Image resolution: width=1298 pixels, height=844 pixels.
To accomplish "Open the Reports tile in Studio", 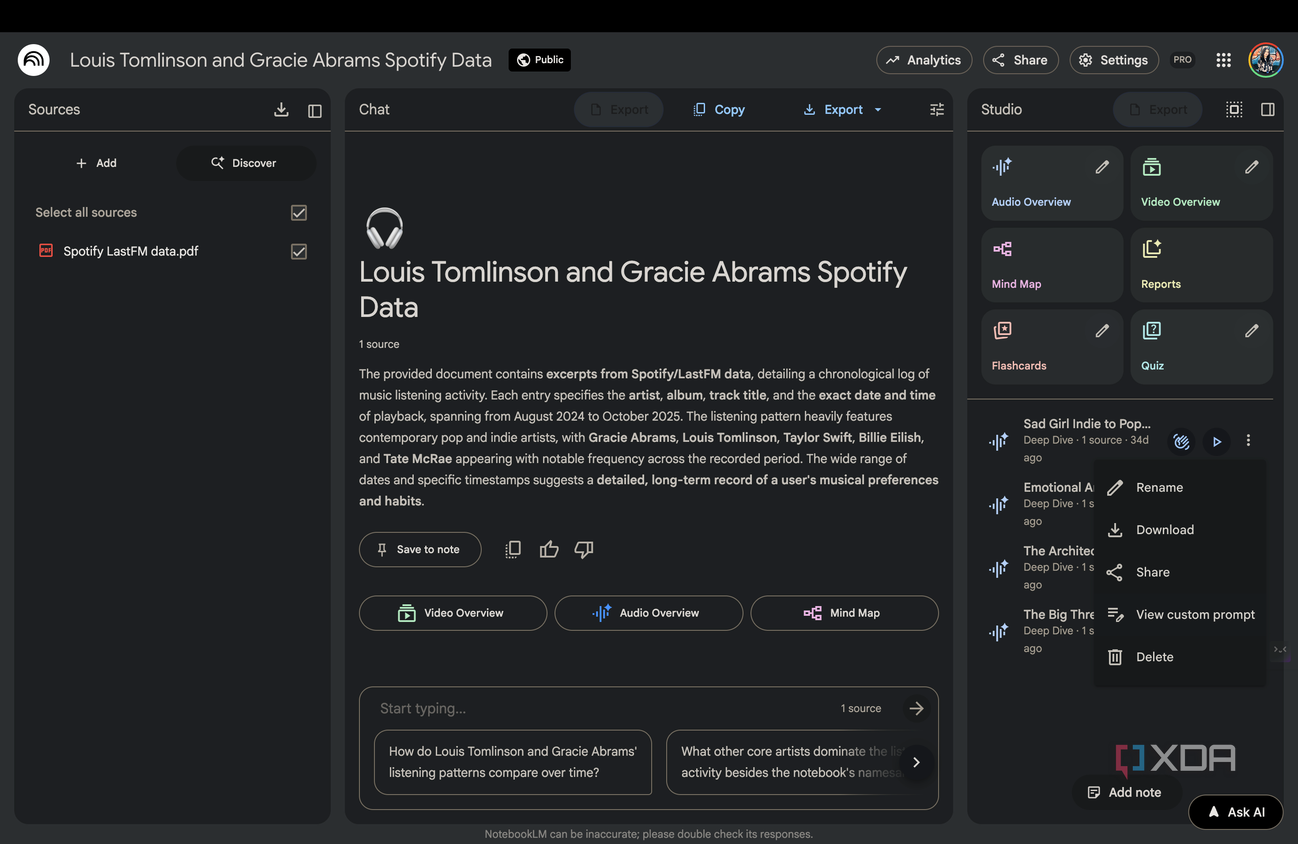I will 1201,265.
